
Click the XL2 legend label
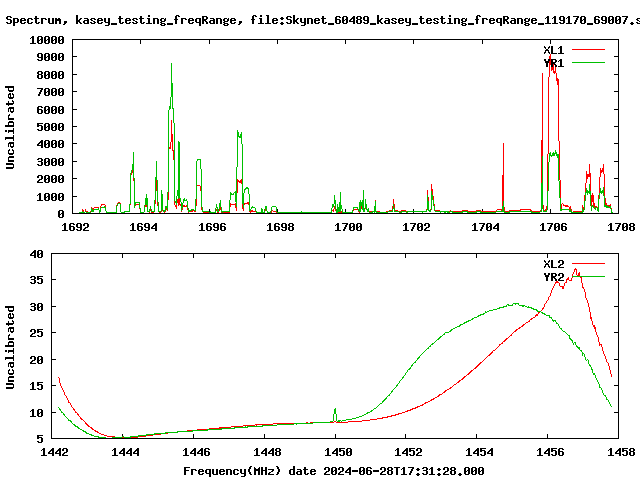[553, 264]
